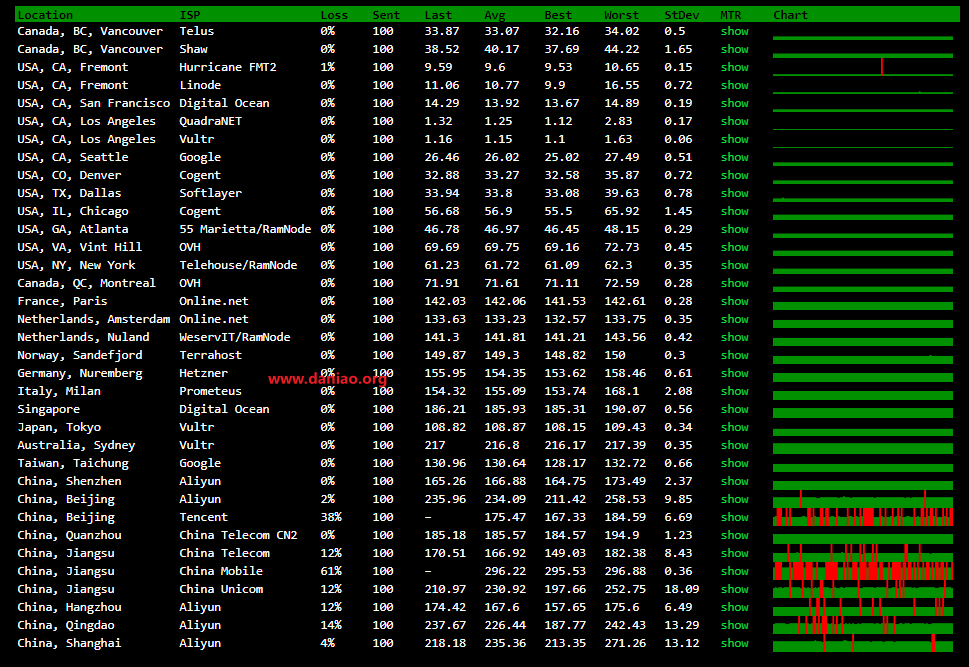Select StDev value 18.09
This screenshot has width=969, height=667.
pyautogui.click(x=682, y=588)
